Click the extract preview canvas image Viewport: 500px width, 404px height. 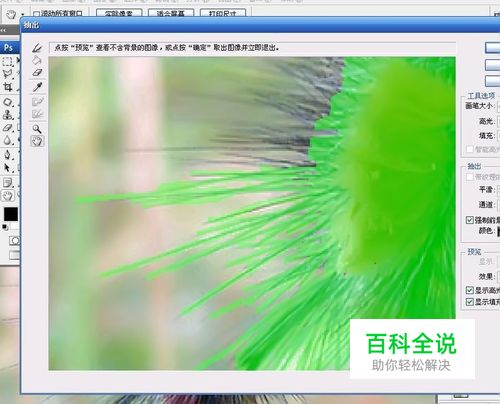(x=252, y=213)
